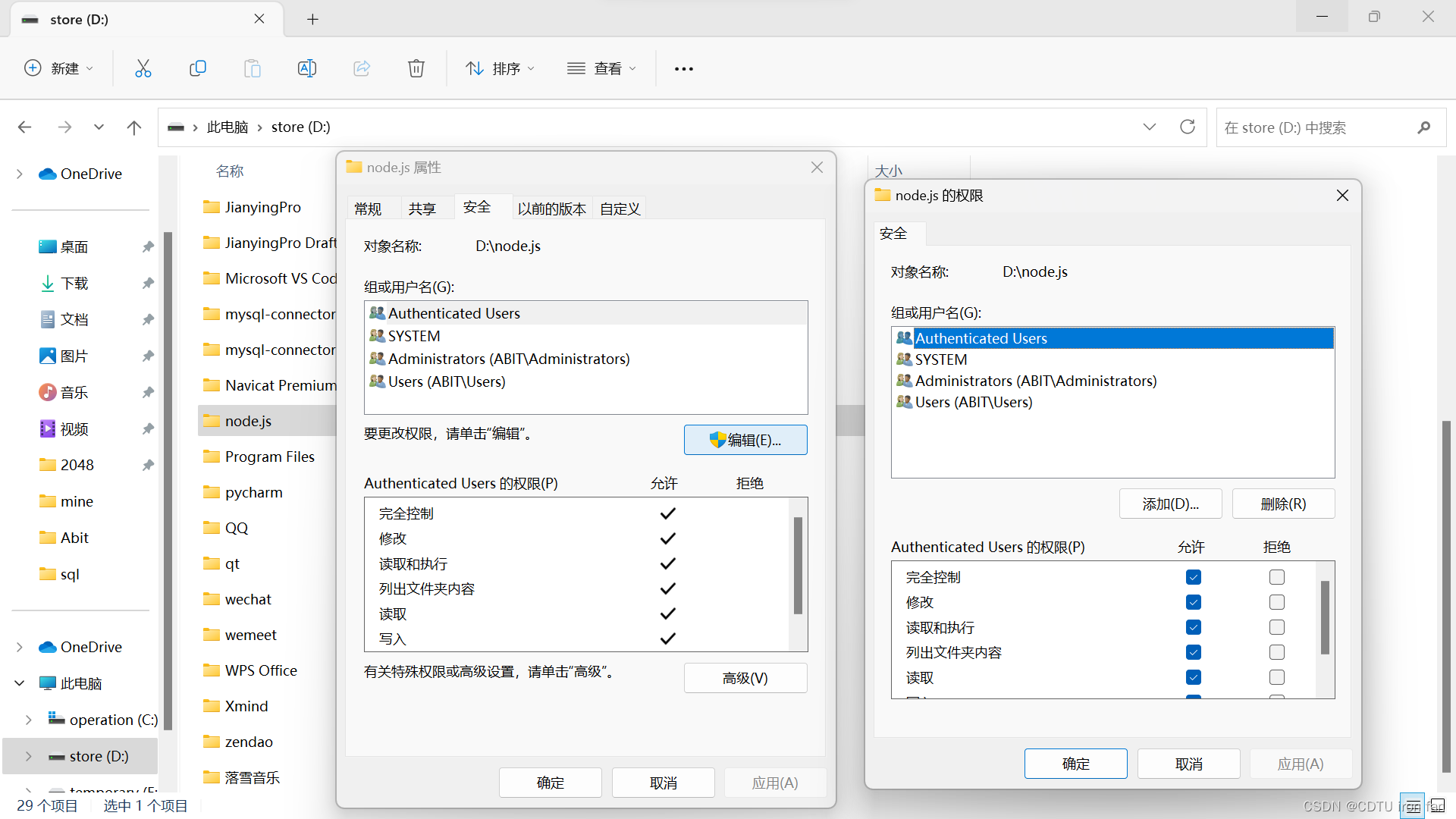1456x819 pixels.
Task: Click the Cut scissors icon in toolbar
Action: (143, 68)
